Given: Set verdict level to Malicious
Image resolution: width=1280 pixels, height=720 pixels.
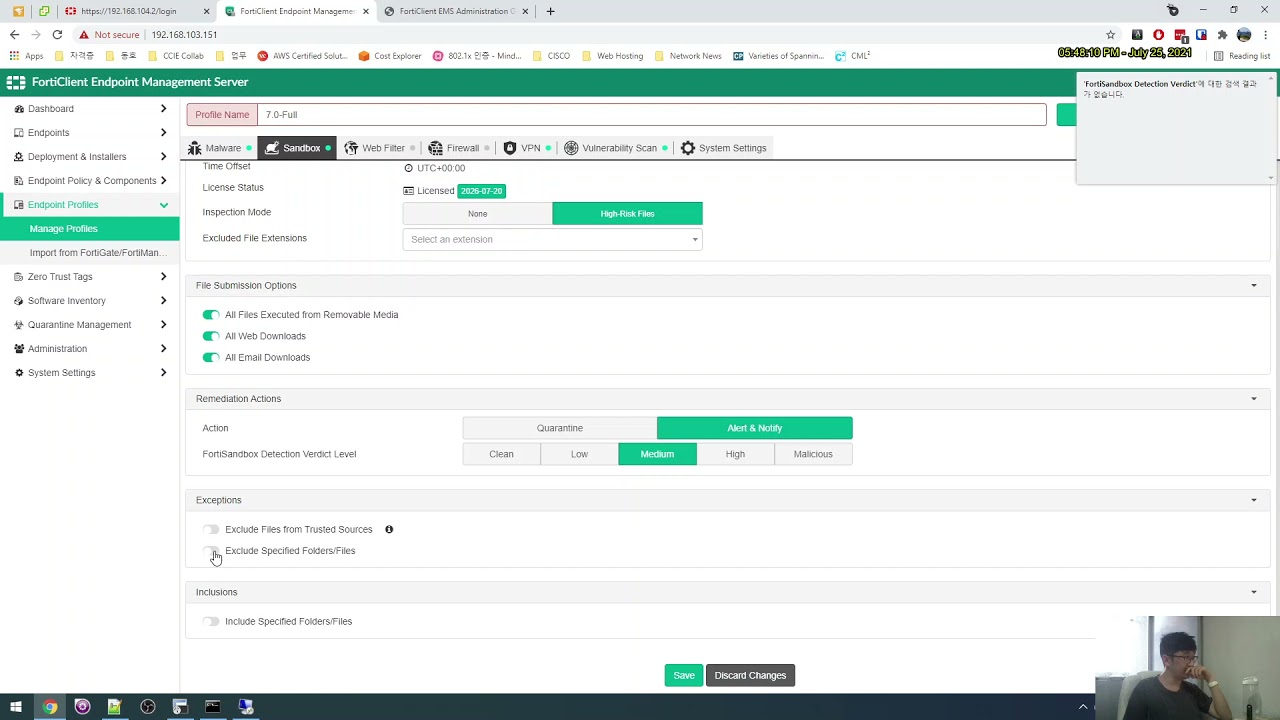Looking at the screenshot, I should coord(813,454).
